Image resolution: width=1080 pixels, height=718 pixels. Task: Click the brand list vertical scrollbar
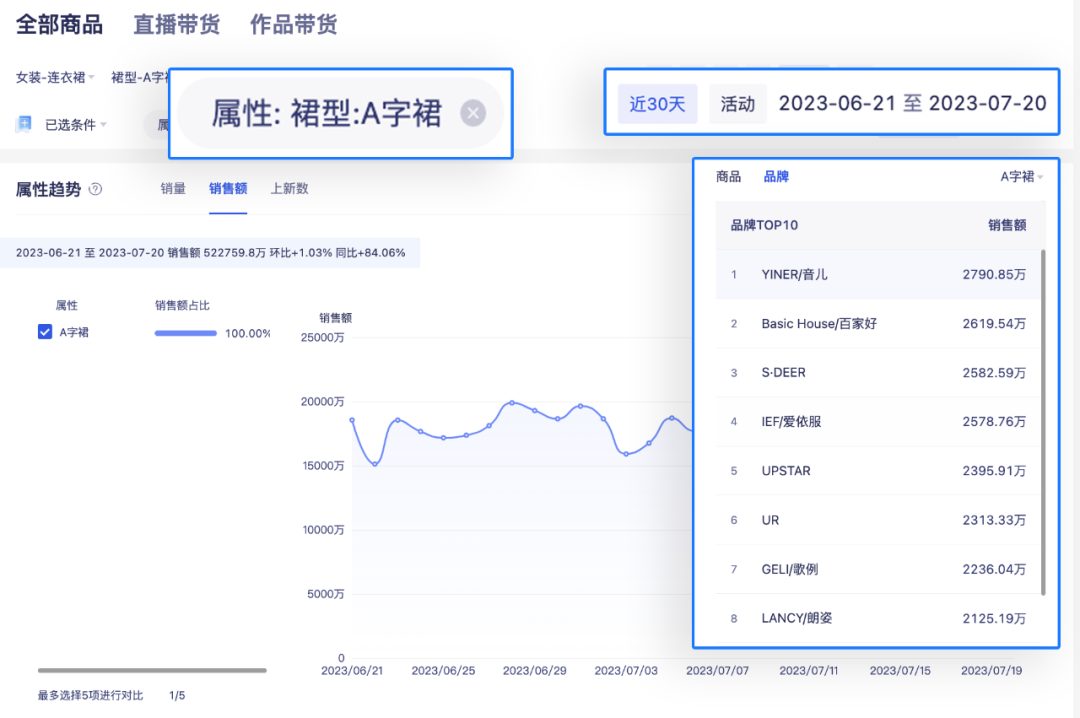coord(1043,422)
